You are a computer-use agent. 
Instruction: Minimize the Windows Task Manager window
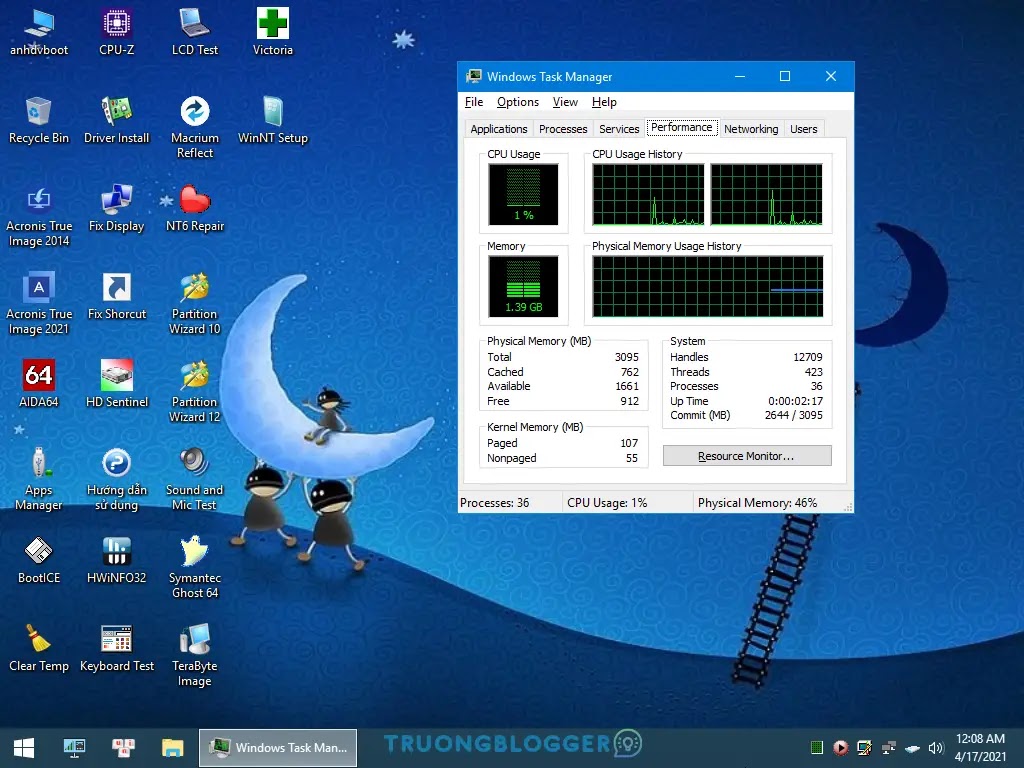(x=740, y=76)
